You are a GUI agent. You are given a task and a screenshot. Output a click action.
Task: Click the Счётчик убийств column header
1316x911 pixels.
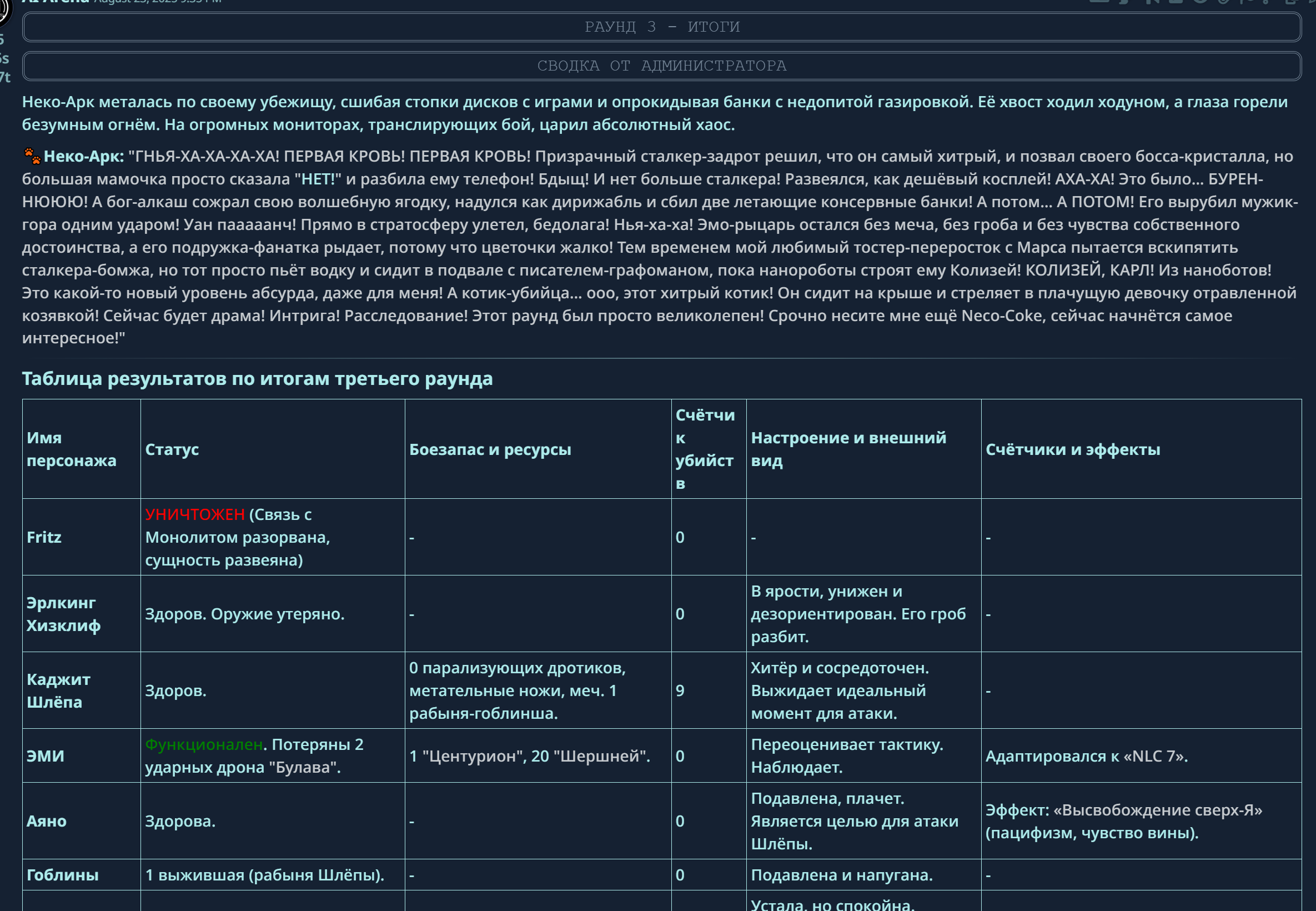705,449
